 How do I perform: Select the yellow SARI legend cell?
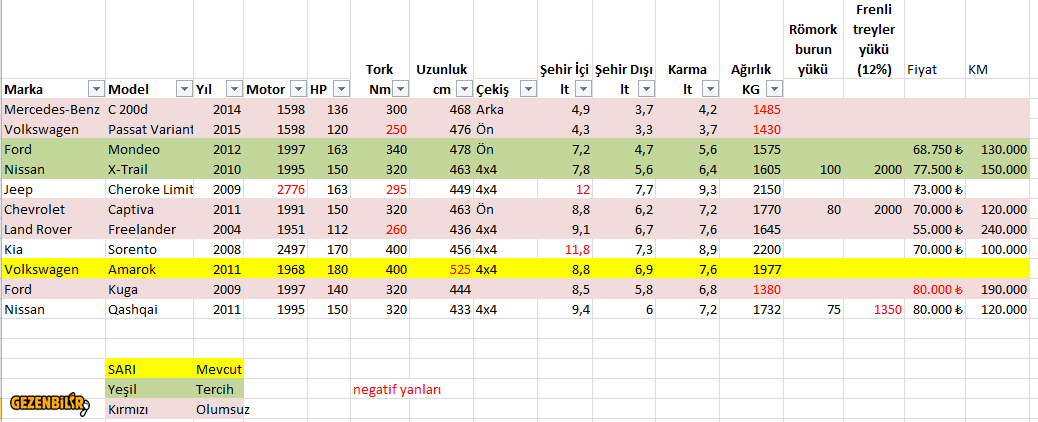[x=150, y=369]
